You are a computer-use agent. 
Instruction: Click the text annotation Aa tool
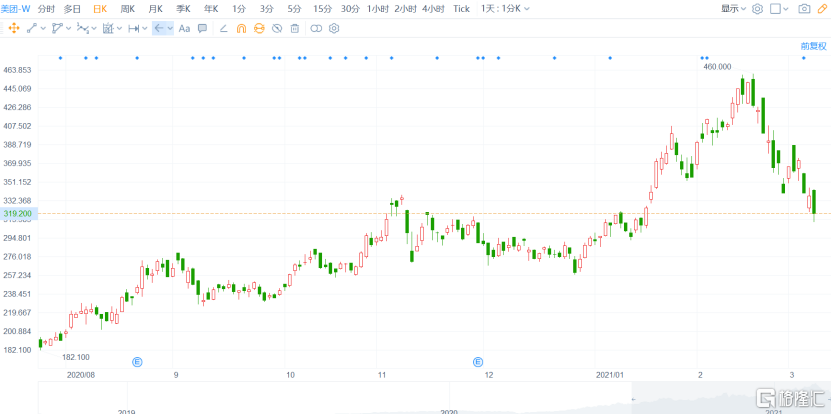pyautogui.click(x=184, y=28)
